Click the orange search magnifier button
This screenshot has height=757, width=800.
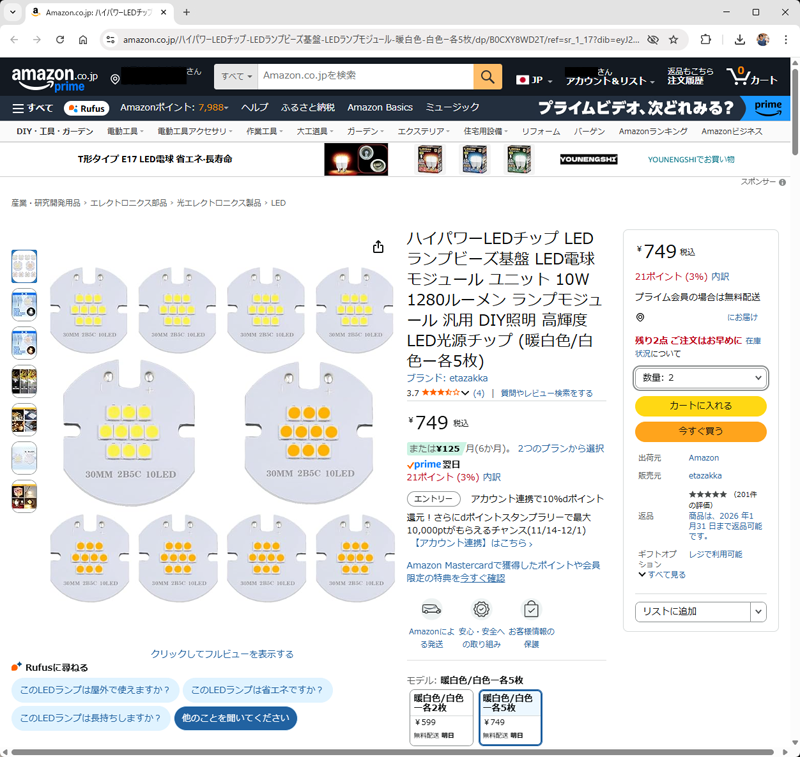click(487, 77)
